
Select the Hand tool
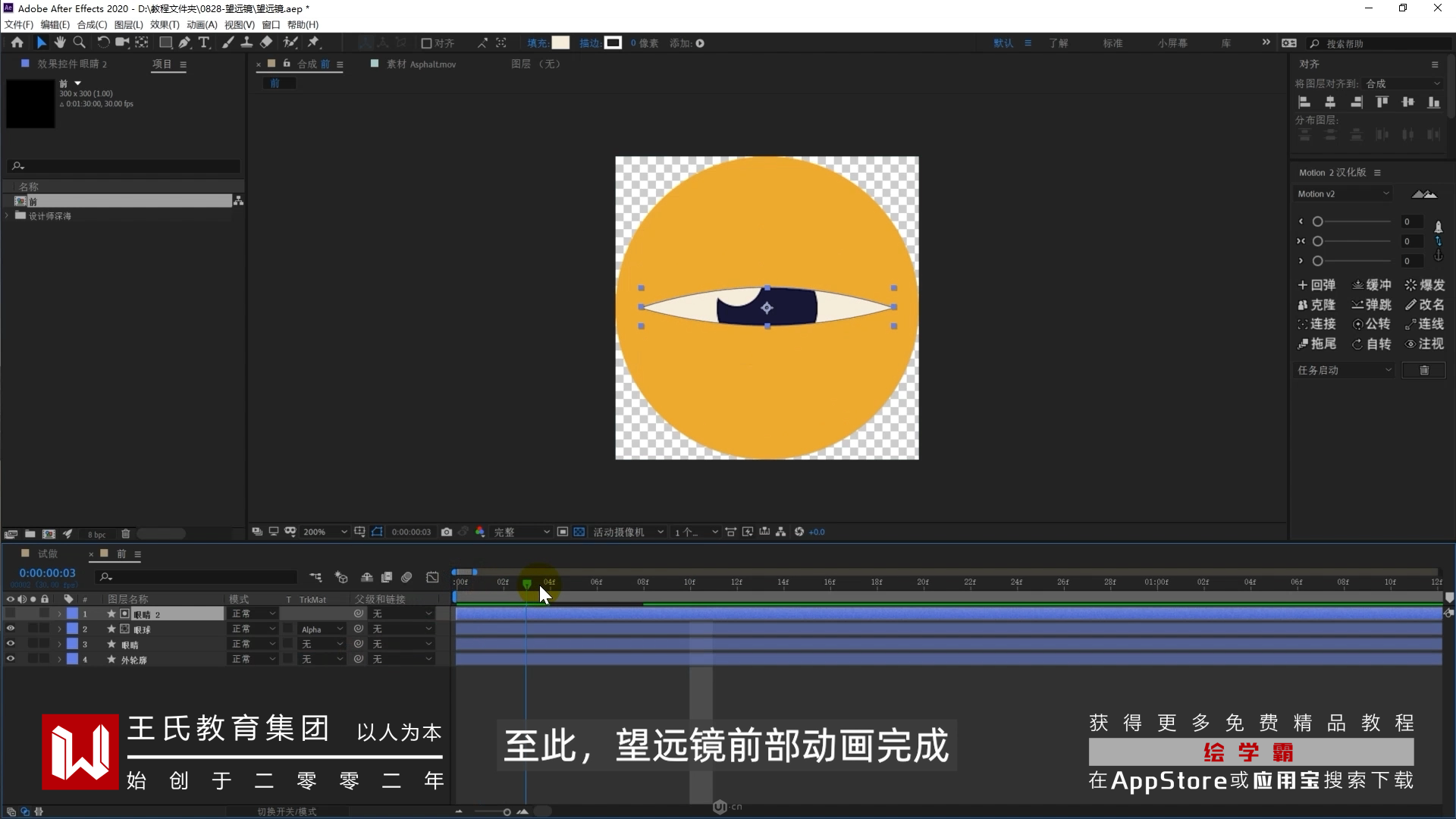pos(60,42)
